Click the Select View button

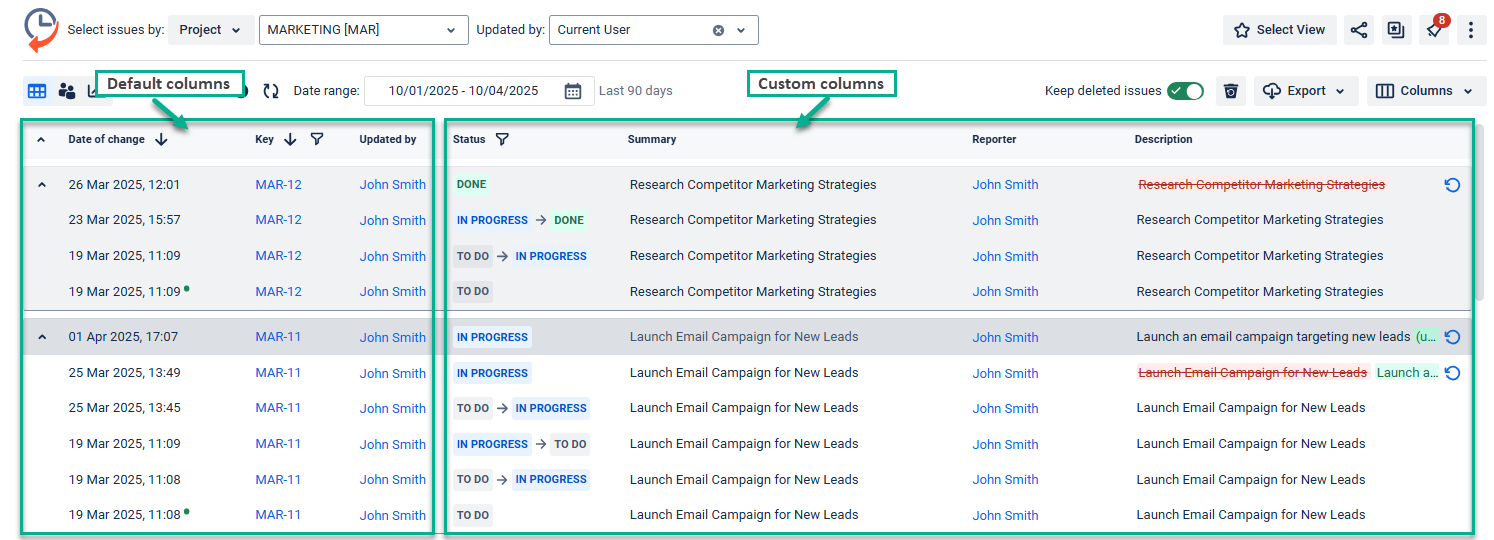(x=1279, y=30)
